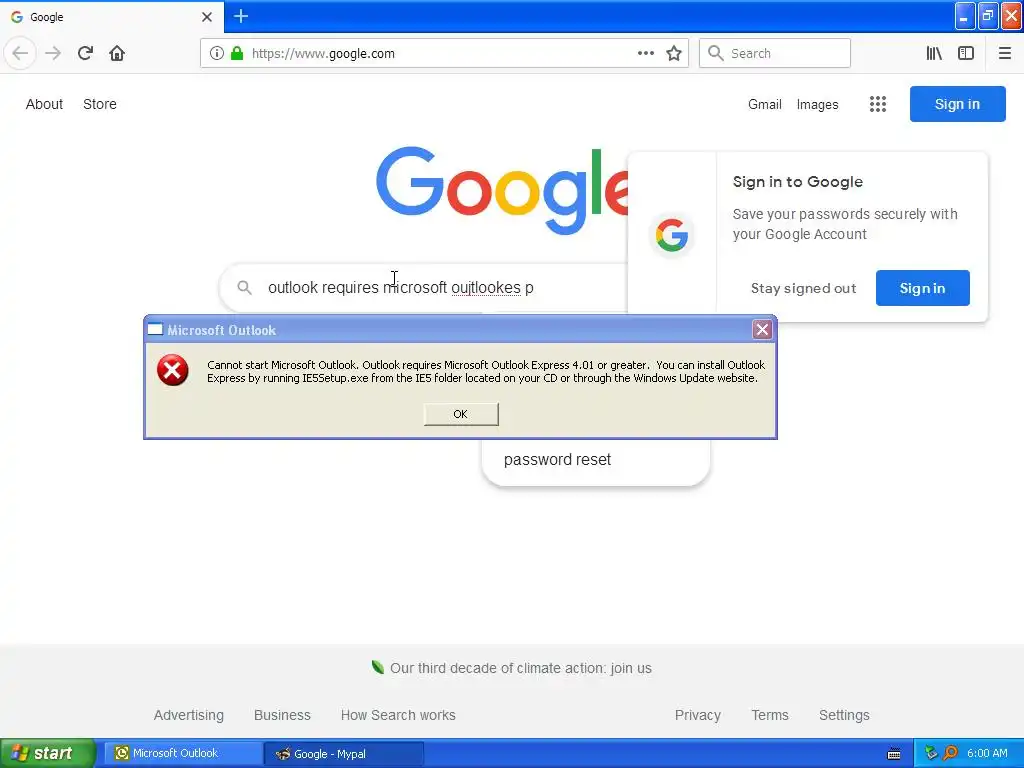Bookmark this page with the star

[674, 53]
